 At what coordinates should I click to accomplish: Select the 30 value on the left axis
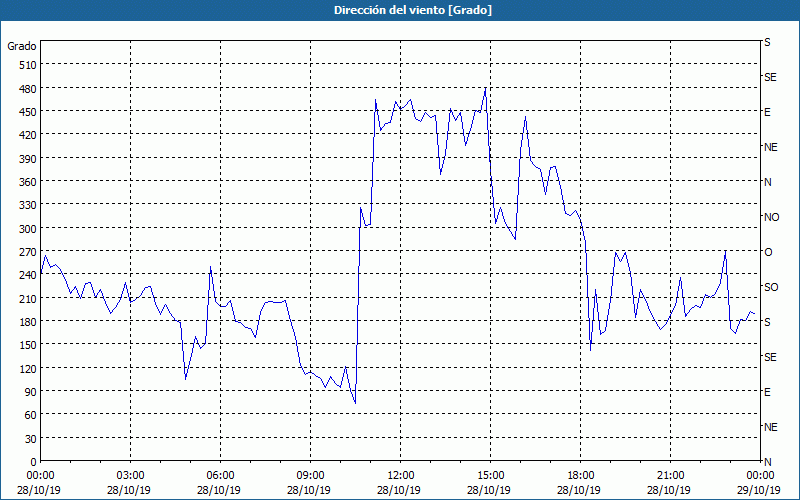pos(31,439)
